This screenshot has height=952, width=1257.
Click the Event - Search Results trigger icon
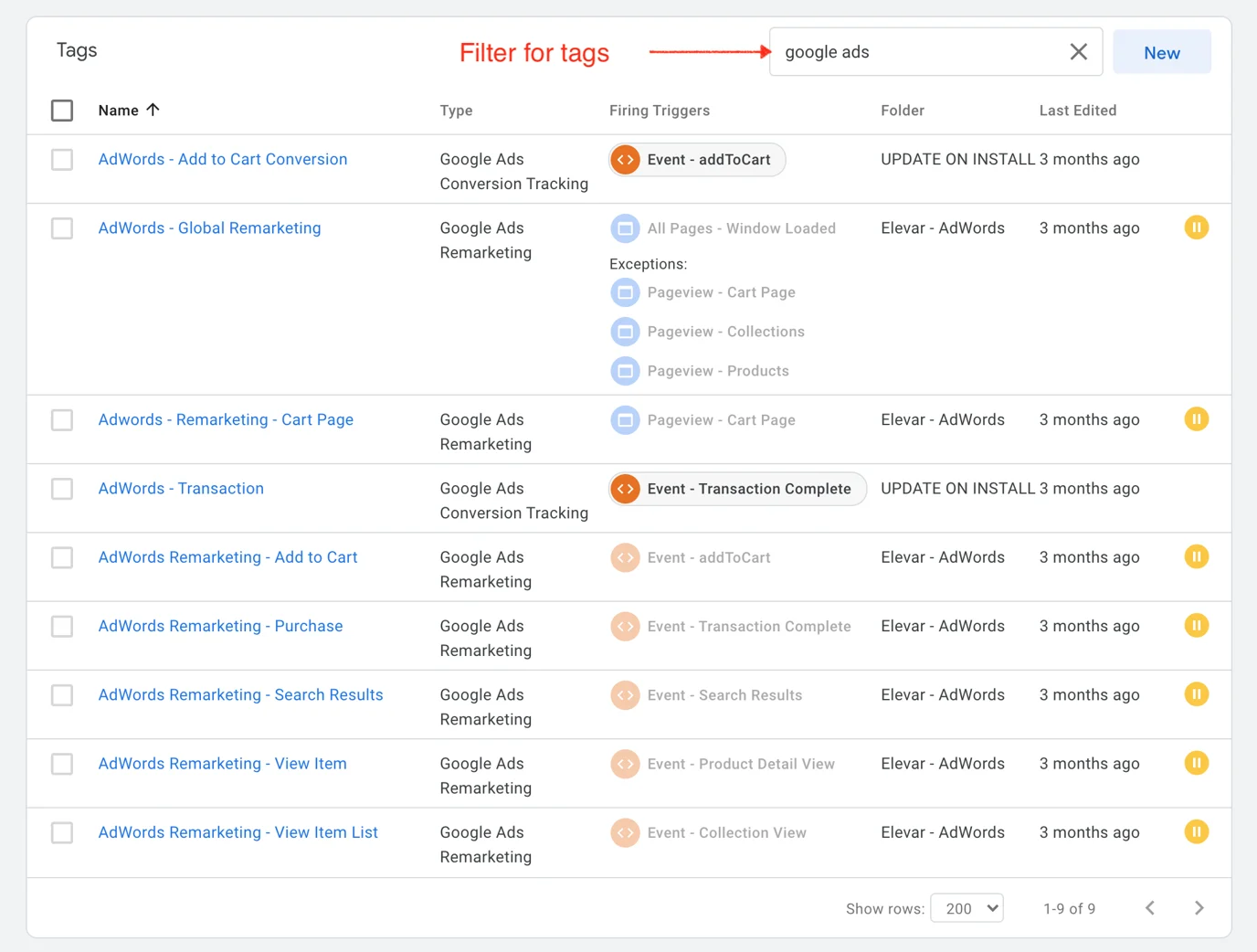(x=625, y=695)
